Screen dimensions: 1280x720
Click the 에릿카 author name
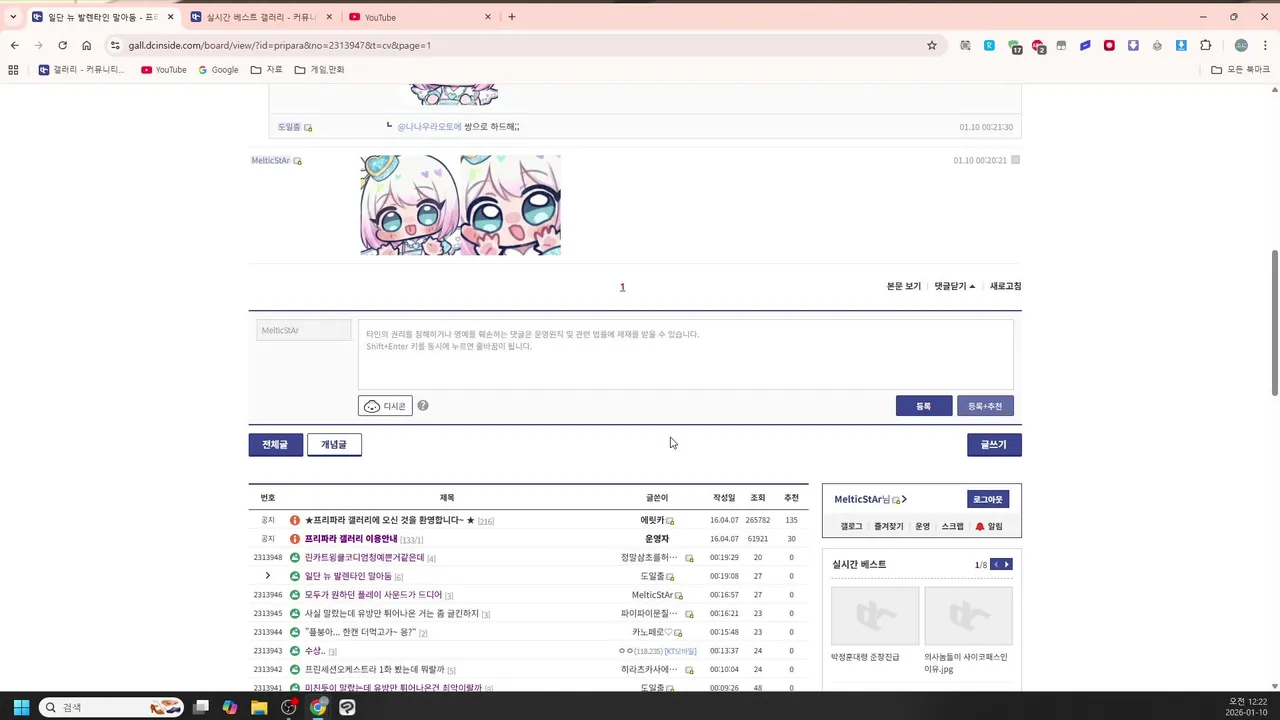652,521
